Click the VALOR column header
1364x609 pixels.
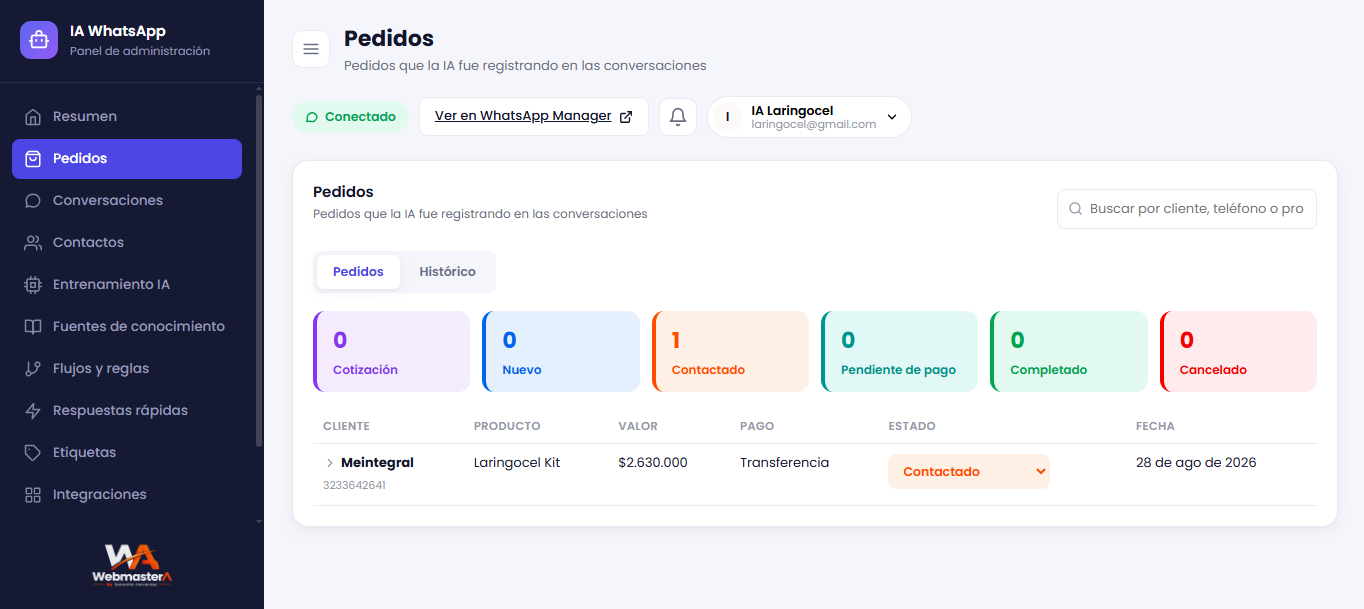pyautogui.click(x=638, y=426)
